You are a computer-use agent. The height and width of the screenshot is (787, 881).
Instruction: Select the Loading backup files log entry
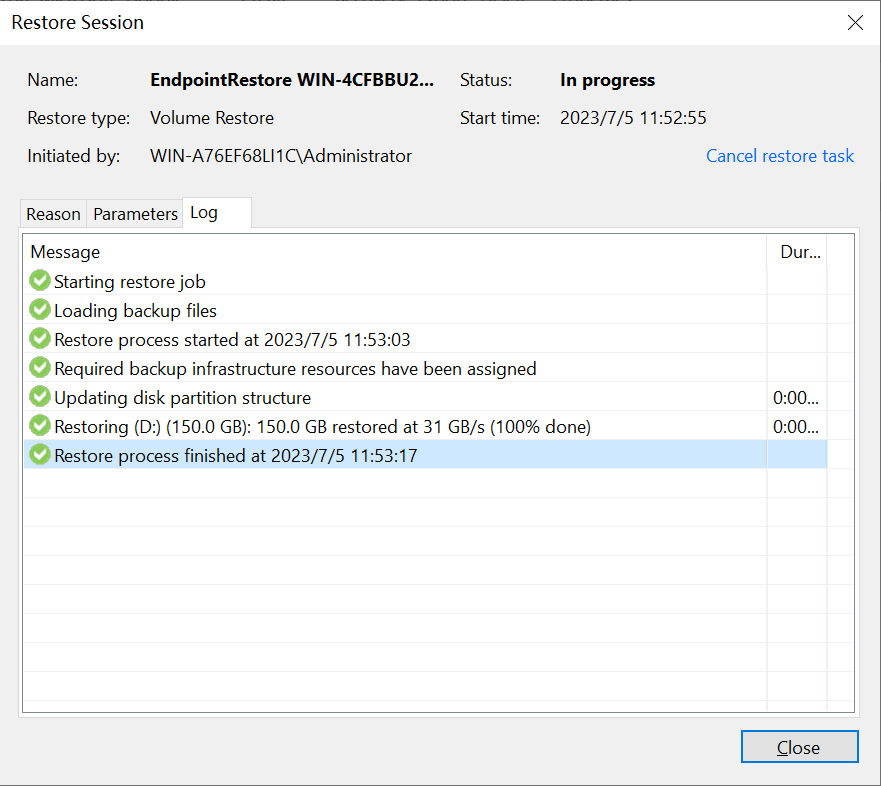click(425, 310)
